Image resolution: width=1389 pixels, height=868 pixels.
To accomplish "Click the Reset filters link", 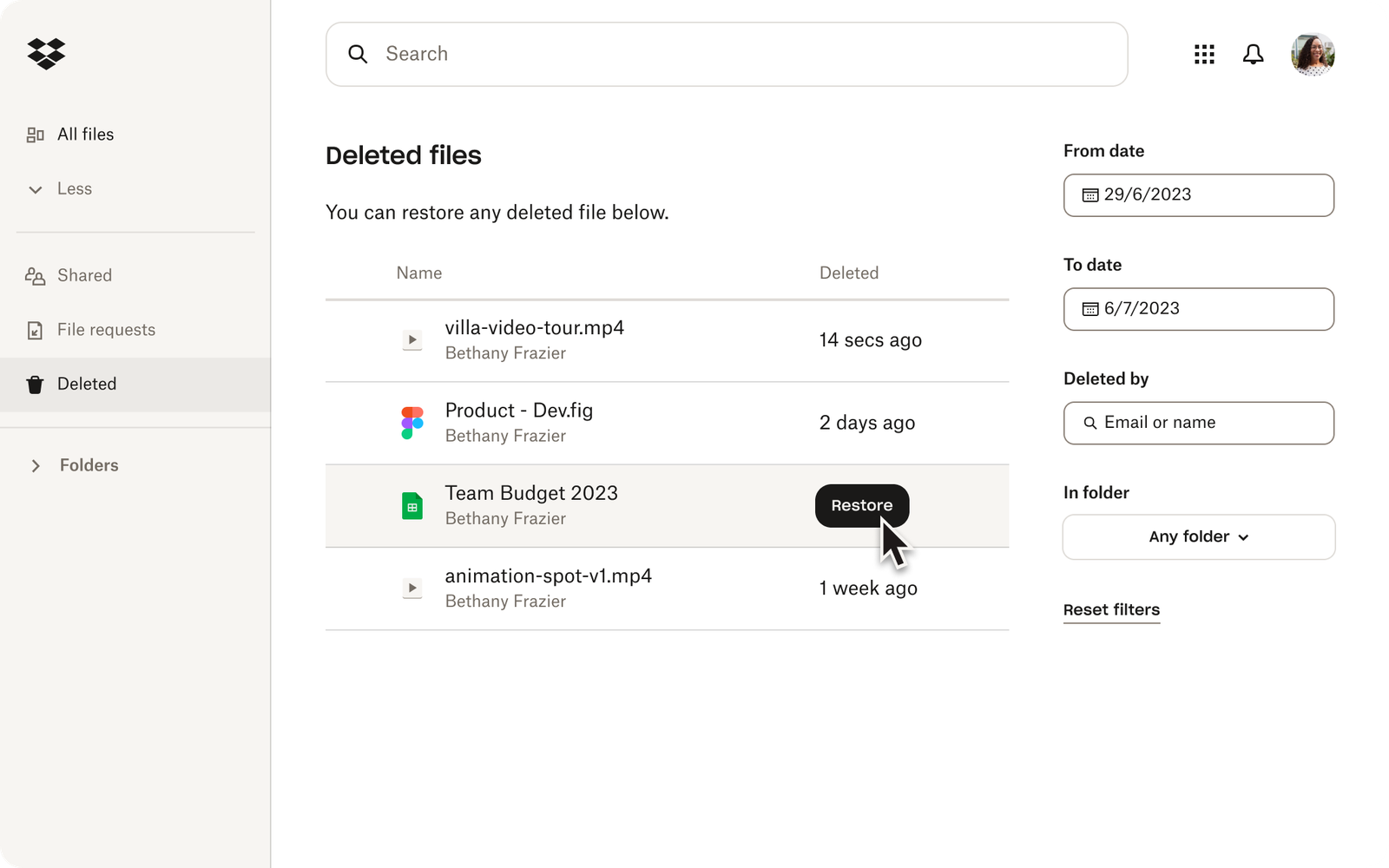I will pyautogui.click(x=1111, y=609).
